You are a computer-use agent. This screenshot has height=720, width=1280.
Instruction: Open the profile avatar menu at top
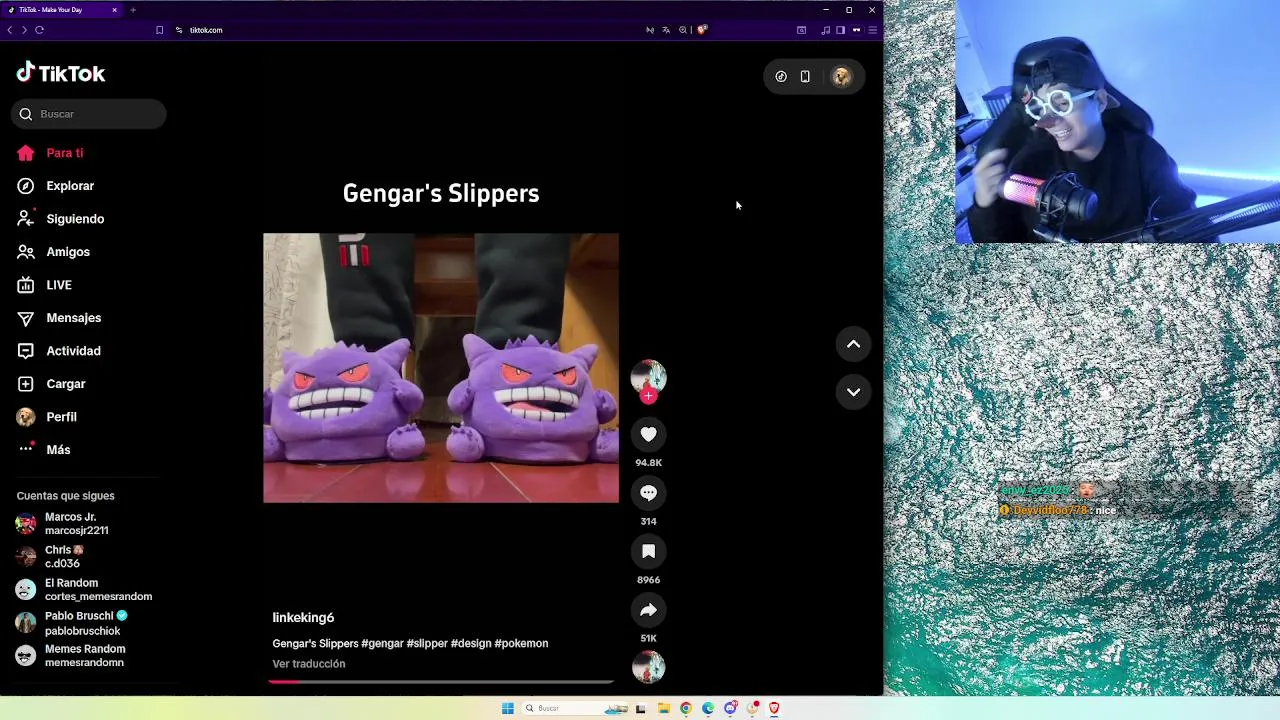(841, 77)
